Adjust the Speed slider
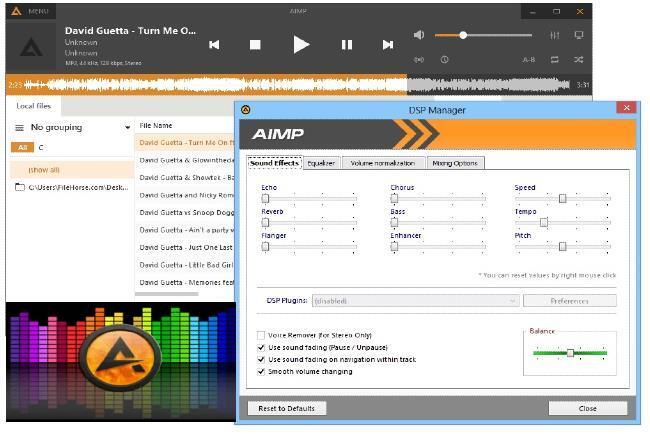Viewport: 650px width, 434px height. (563, 199)
